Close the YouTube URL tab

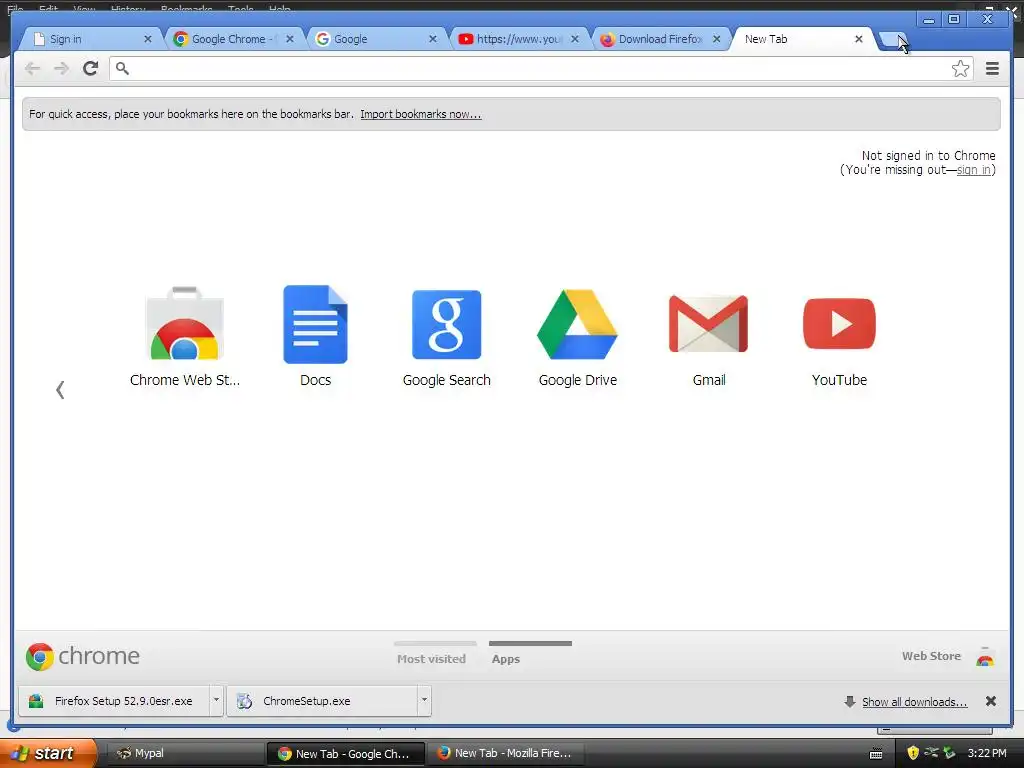(575, 39)
